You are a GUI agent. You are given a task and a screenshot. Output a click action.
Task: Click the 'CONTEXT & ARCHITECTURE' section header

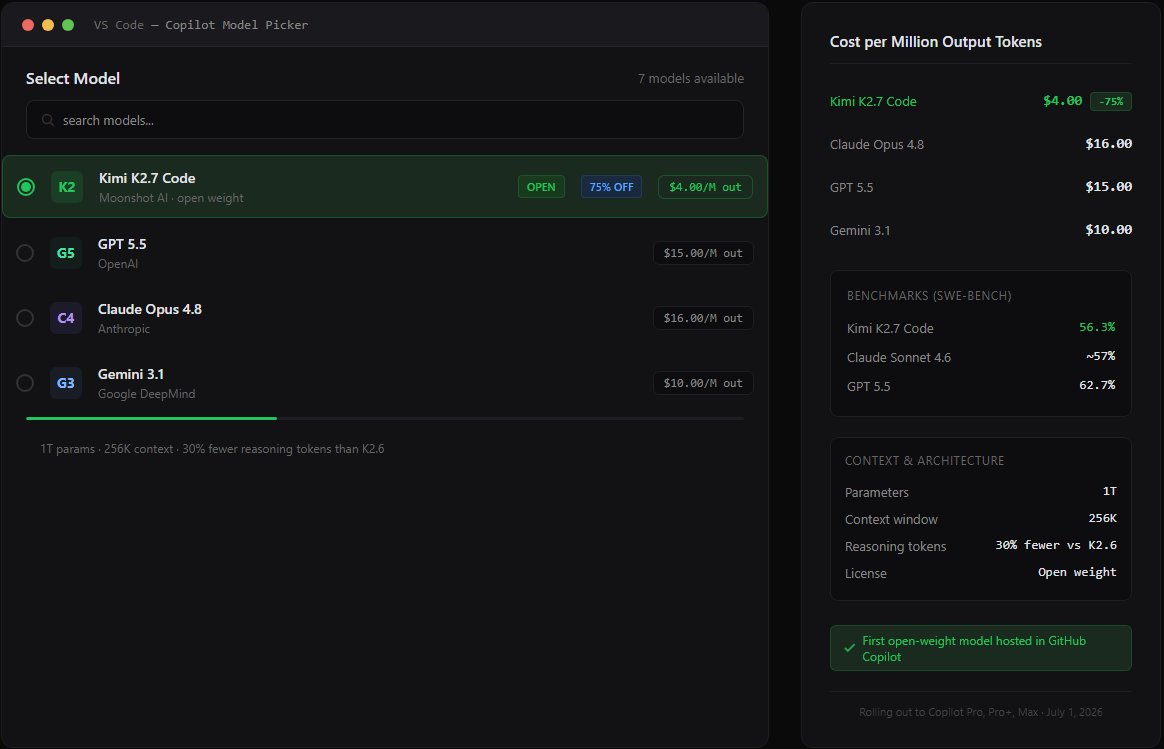click(x=924, y=461)
